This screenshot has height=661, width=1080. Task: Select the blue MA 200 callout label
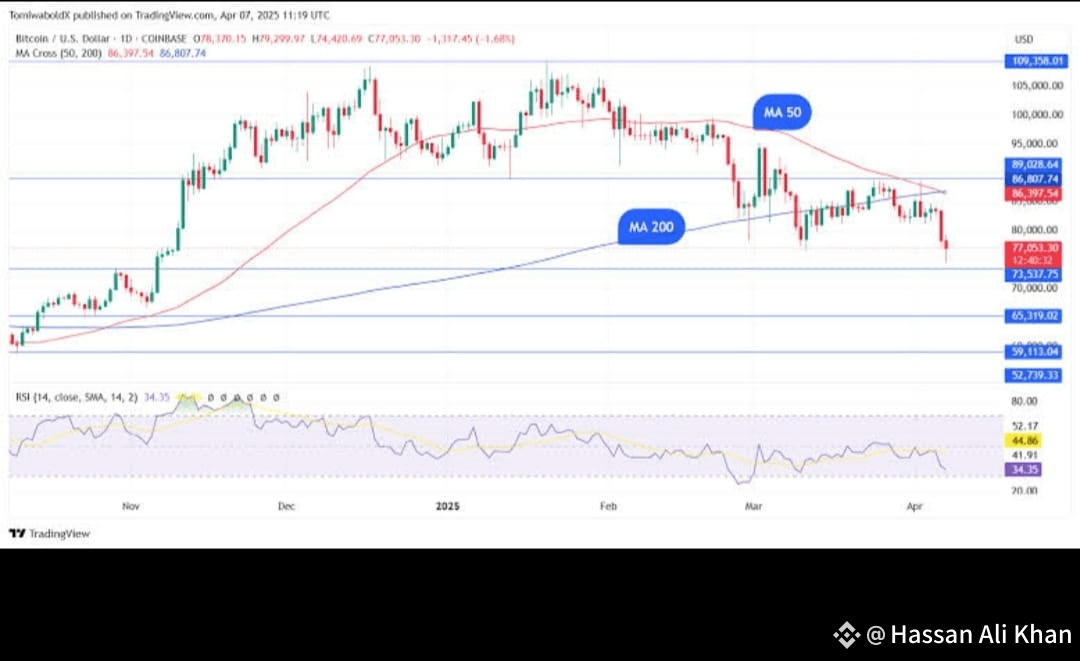pos(651,227)
